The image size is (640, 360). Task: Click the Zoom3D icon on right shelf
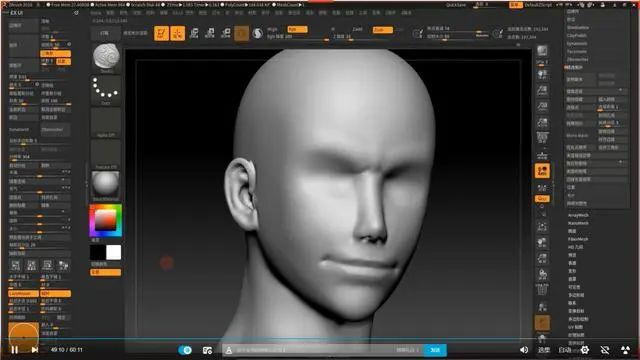(x=542, y=258)
